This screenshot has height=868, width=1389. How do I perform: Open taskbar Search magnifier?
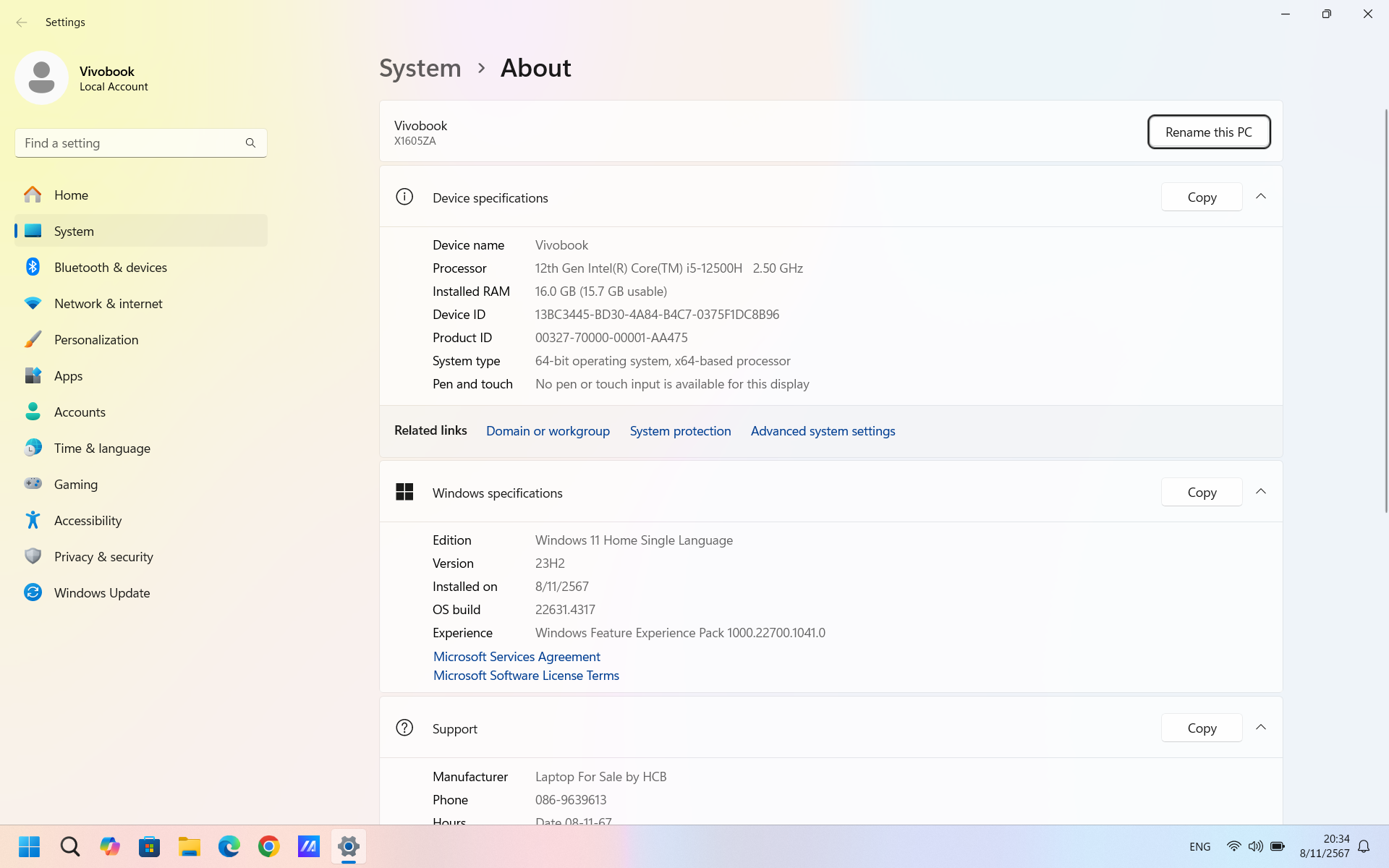point(70,846)
